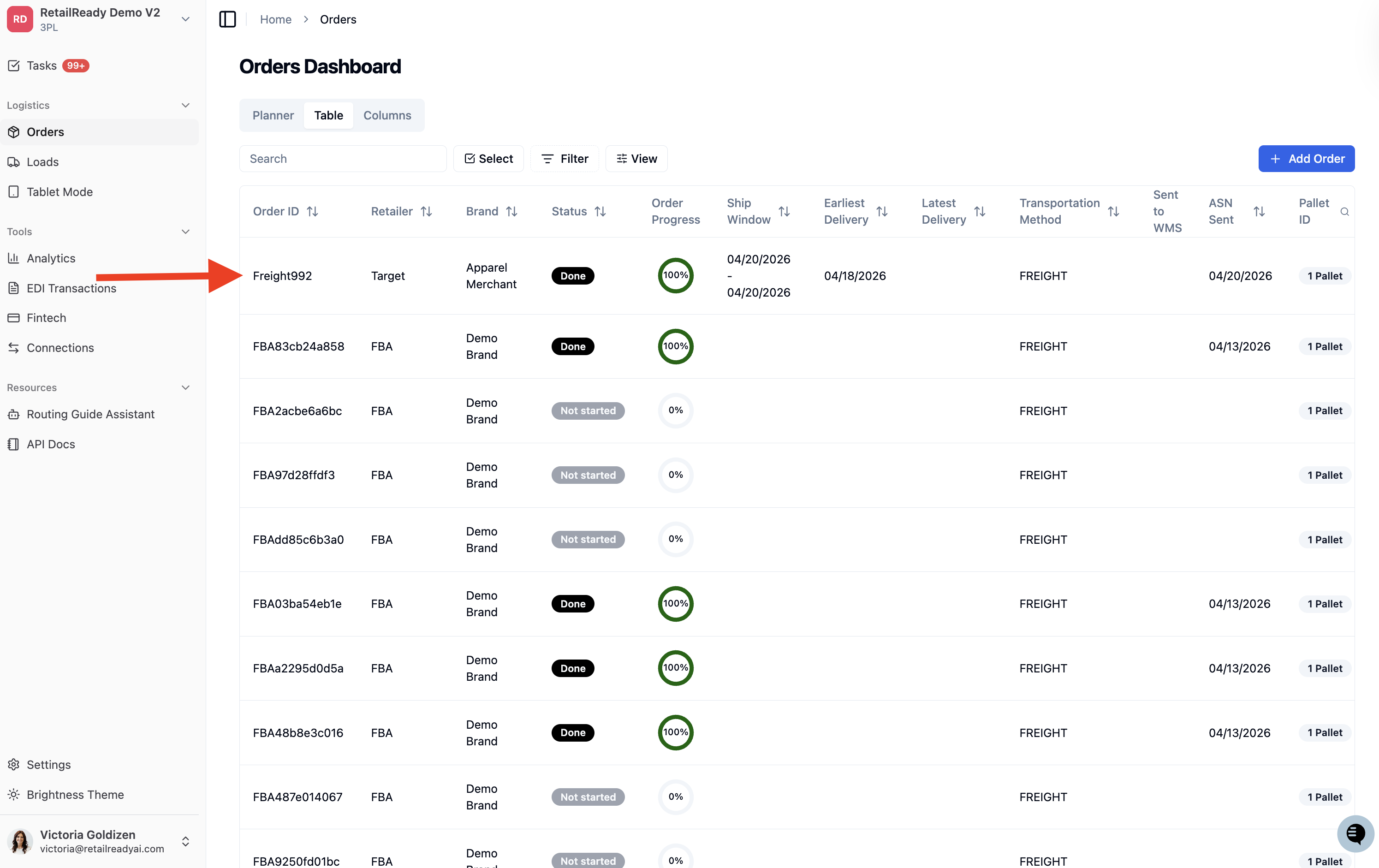Open EDI Transactions in sidebar
This screenshot has width=1379, height=868.
(71, 288)
